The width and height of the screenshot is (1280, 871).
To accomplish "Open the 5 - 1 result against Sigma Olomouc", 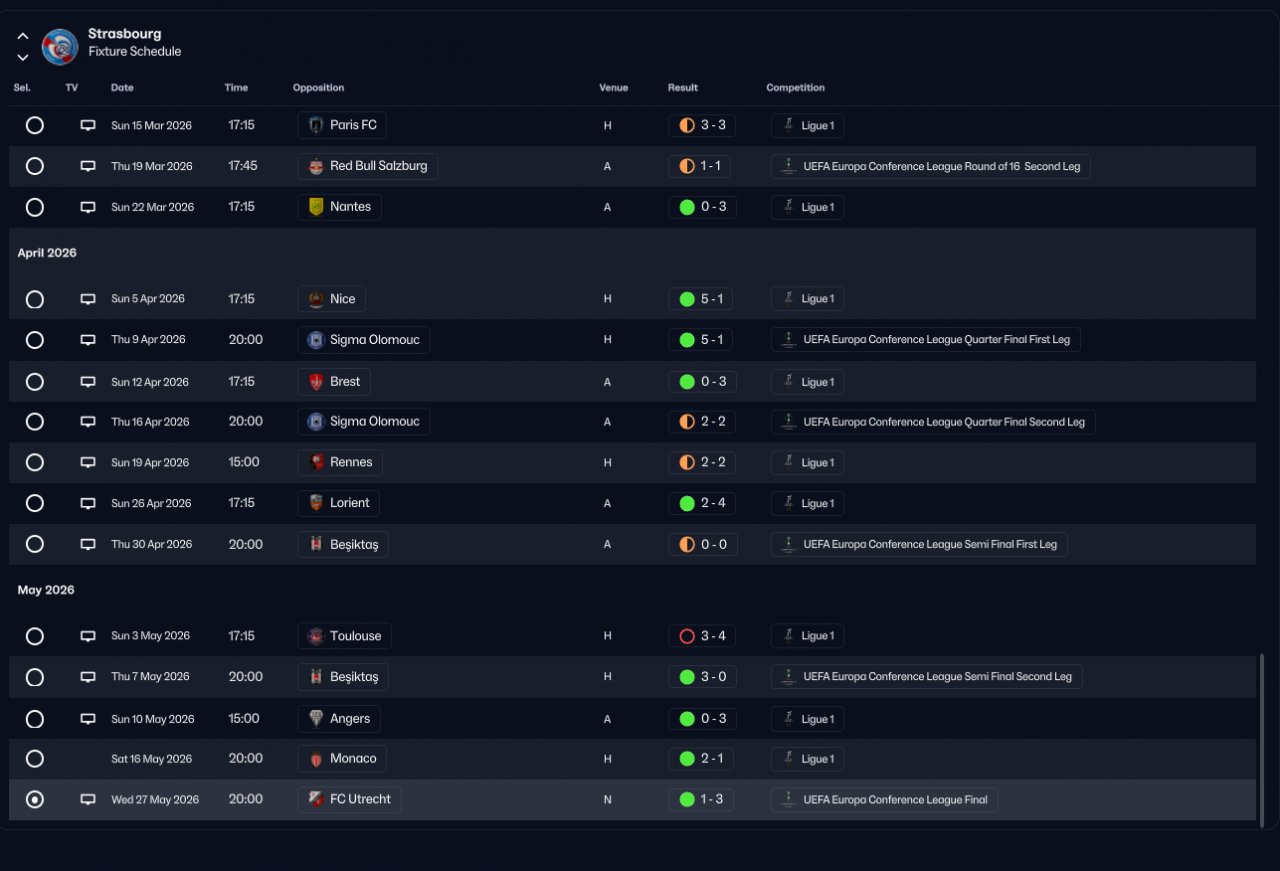I will click(x=701, y=340).
